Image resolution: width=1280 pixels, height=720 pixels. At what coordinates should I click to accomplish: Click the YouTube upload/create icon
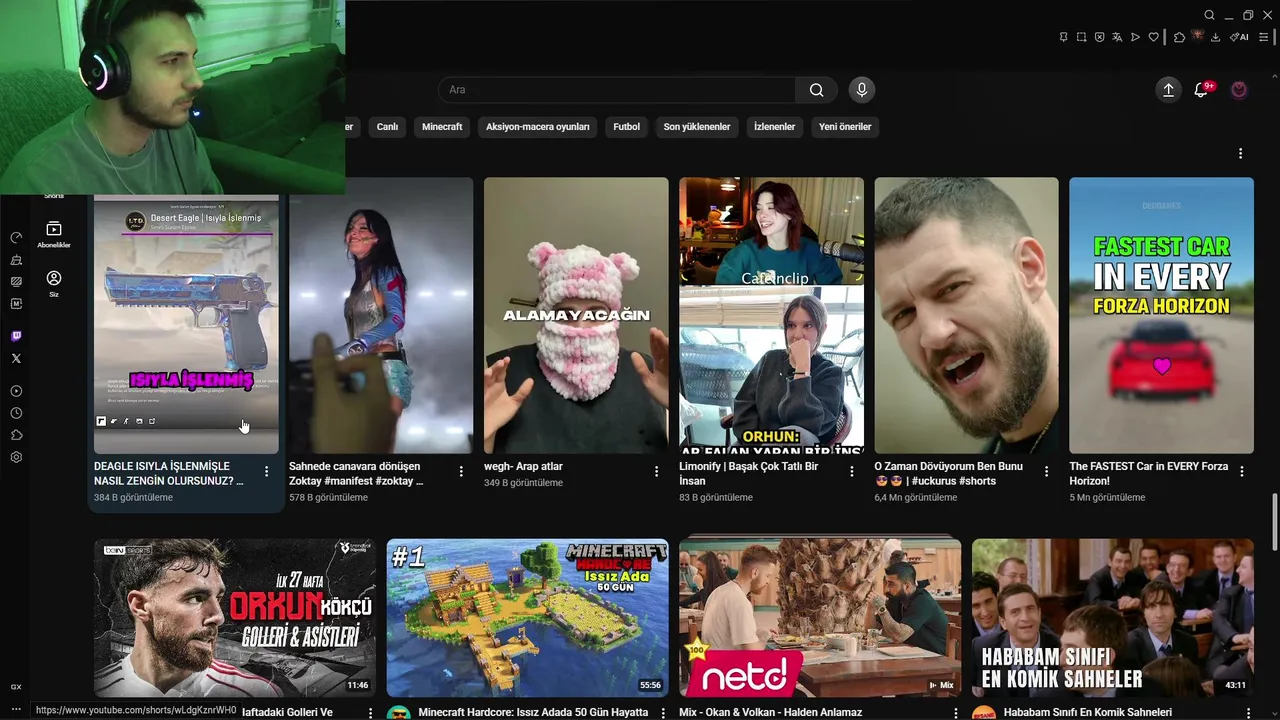(x=1168, y=90)
